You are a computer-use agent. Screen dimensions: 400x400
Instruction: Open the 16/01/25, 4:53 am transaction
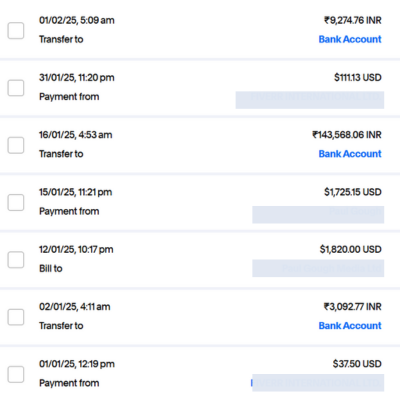coord(76,135)
